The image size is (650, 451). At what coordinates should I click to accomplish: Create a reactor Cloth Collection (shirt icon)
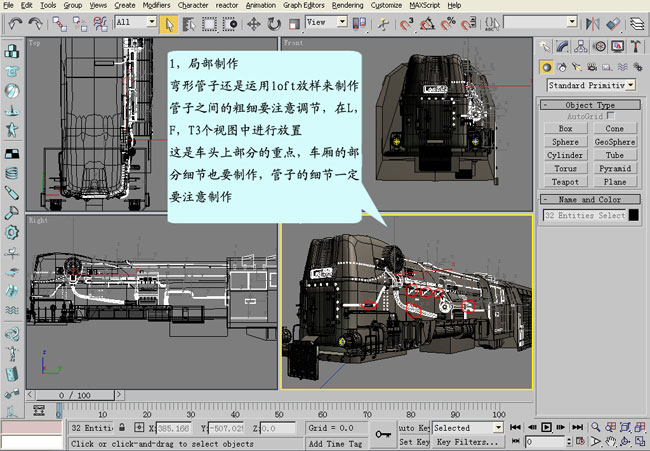click(x=12, y=71)
